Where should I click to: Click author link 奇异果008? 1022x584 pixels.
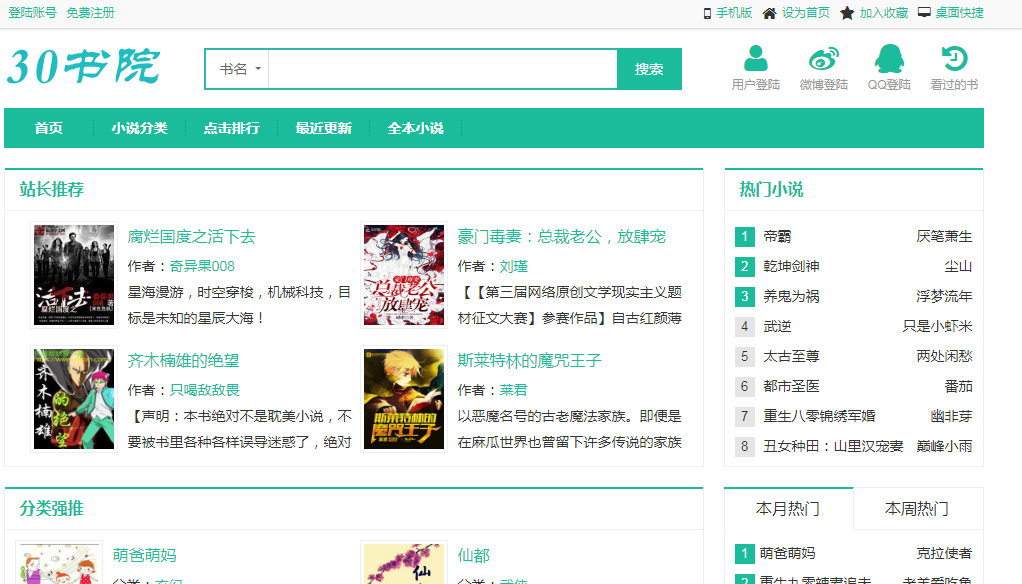point(202,266)
